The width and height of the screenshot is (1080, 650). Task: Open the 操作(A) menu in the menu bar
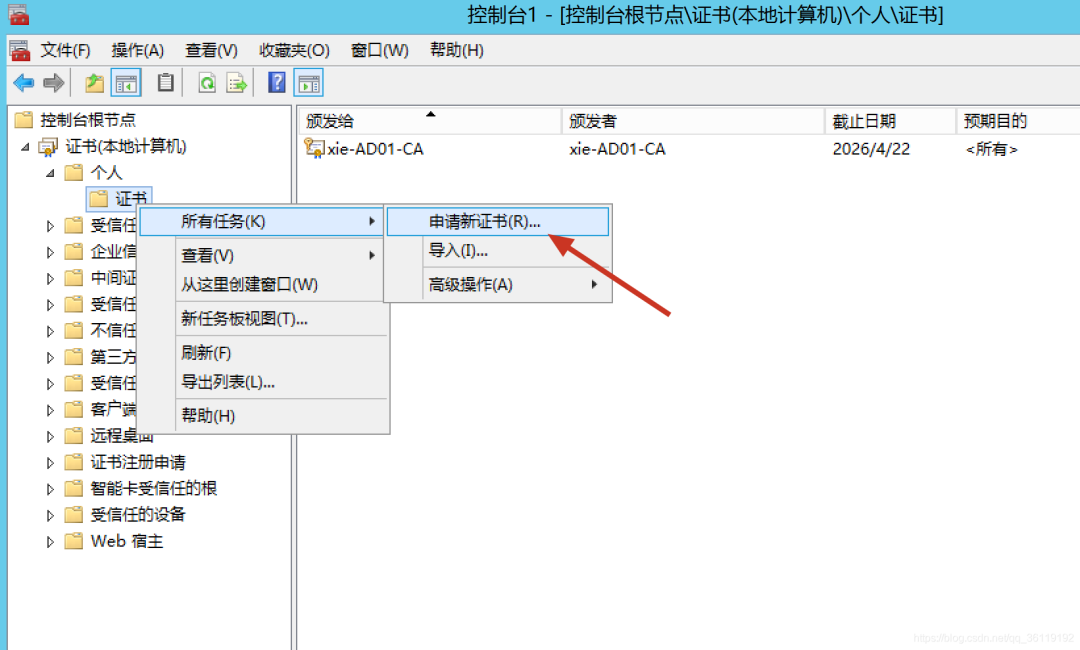(138, 50)
